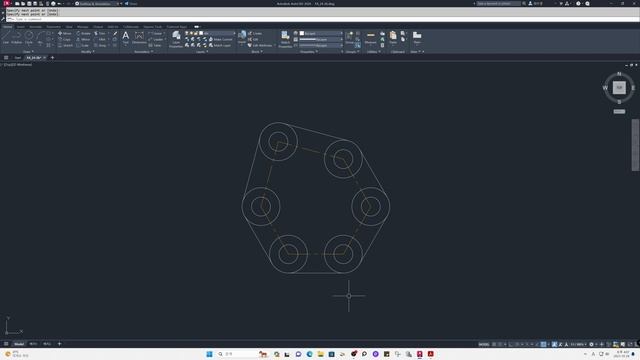Activate the Mirror command

pyautogui.click(x=83, y=40)
